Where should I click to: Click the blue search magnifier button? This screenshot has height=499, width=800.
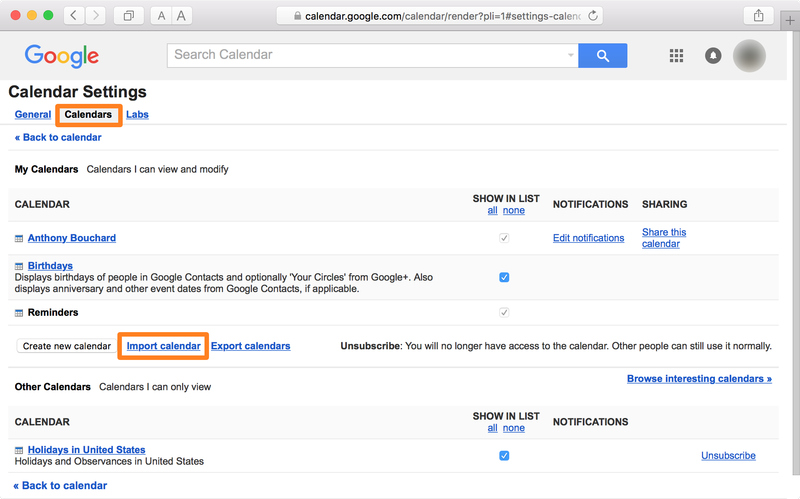603,55
